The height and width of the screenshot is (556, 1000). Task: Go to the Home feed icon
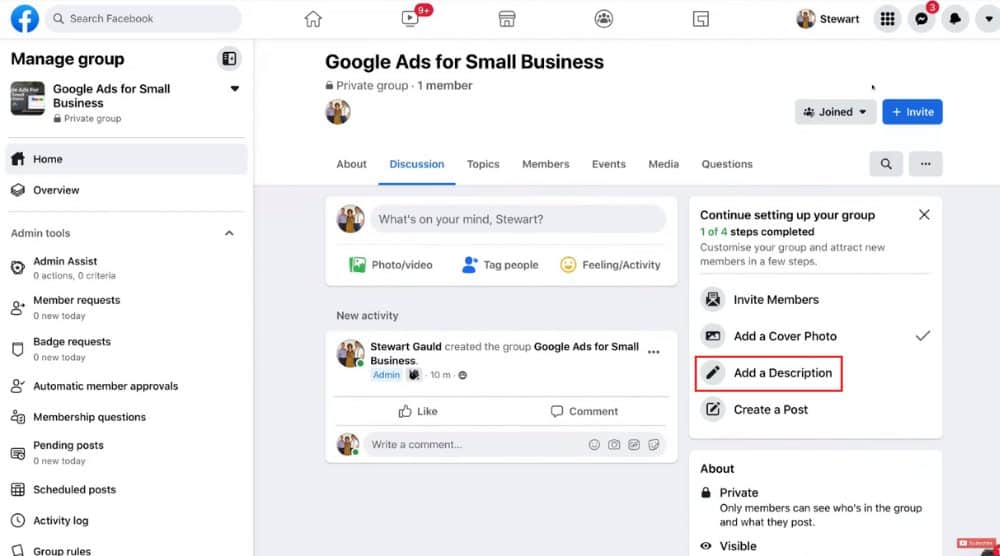click(x=313, y=19)
